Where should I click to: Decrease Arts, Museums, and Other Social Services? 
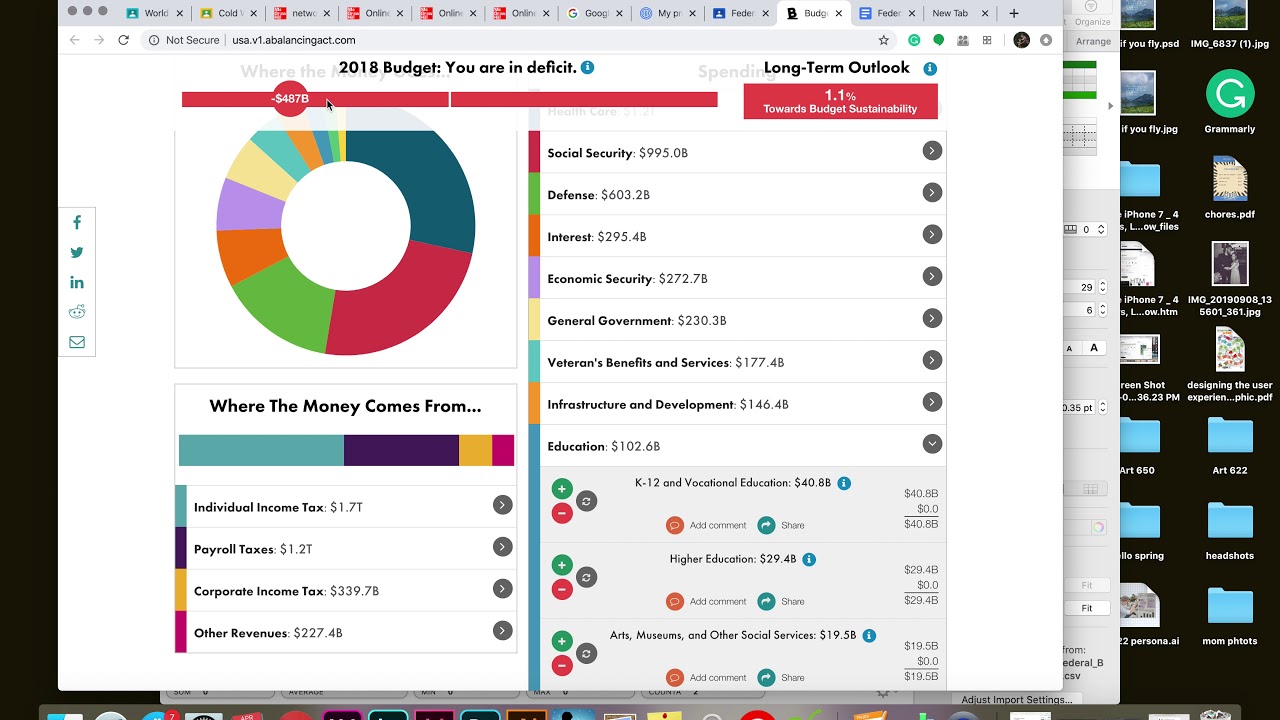tap(562, 665)
